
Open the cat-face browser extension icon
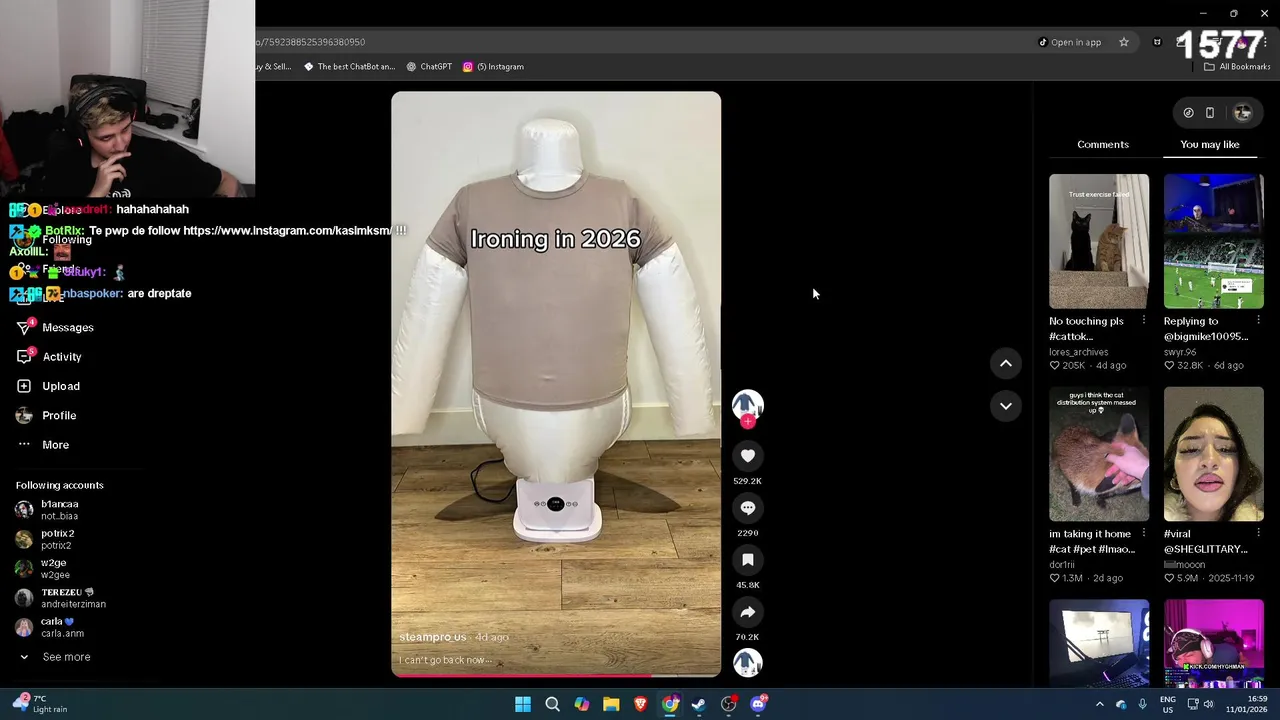coord(1157,42)
